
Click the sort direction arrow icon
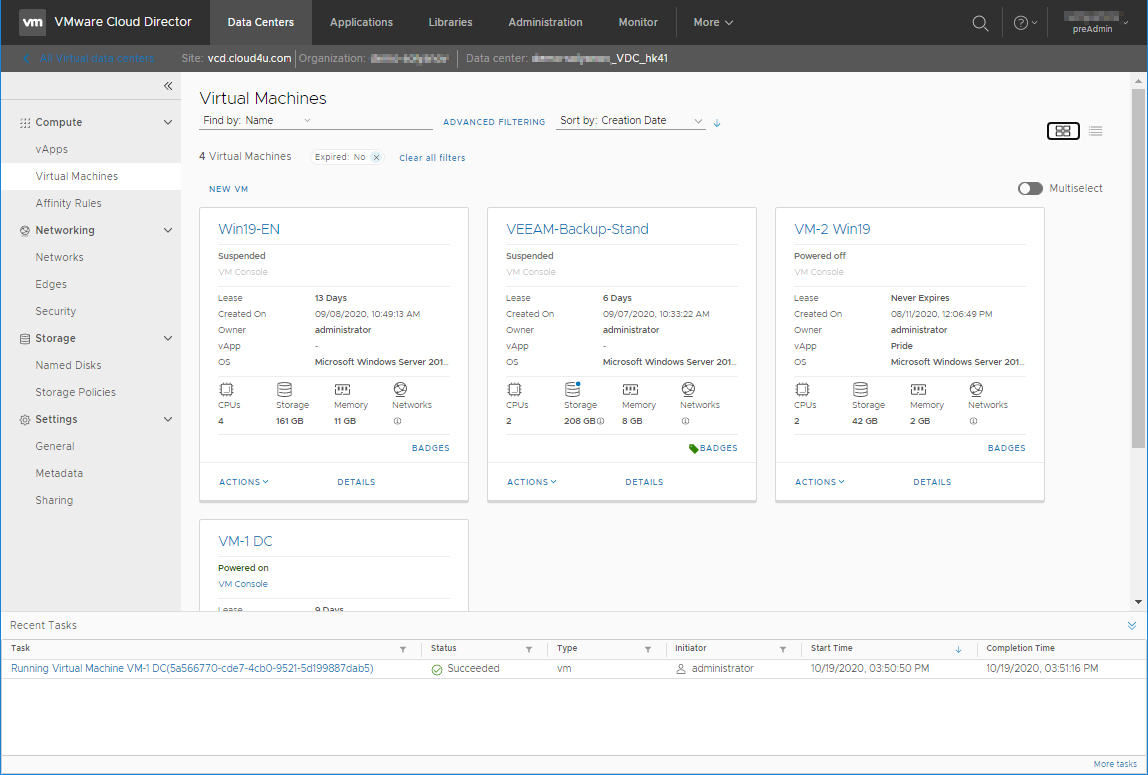tap(717, 123)
